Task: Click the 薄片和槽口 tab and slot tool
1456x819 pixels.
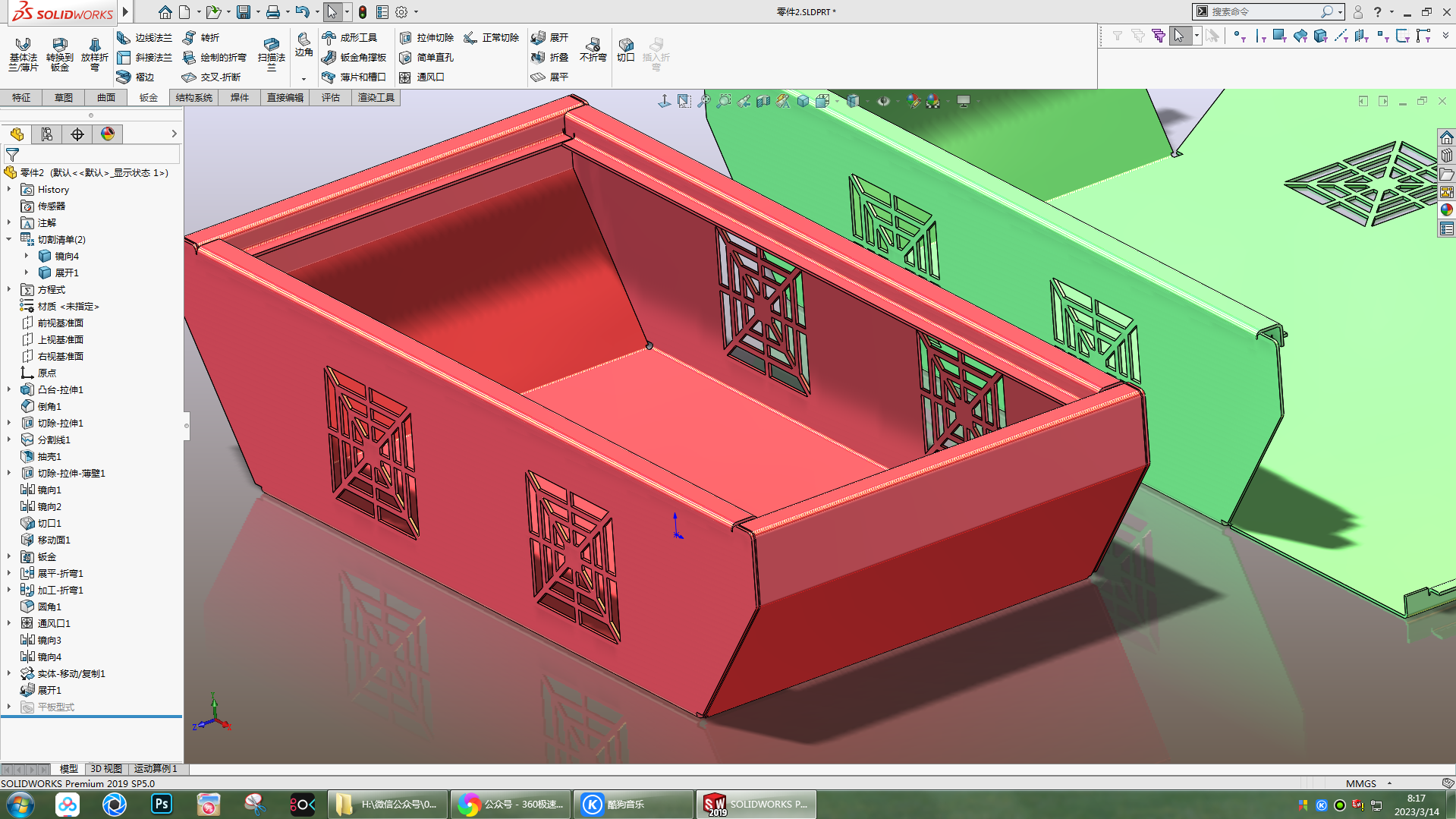Action: point(354,77)
